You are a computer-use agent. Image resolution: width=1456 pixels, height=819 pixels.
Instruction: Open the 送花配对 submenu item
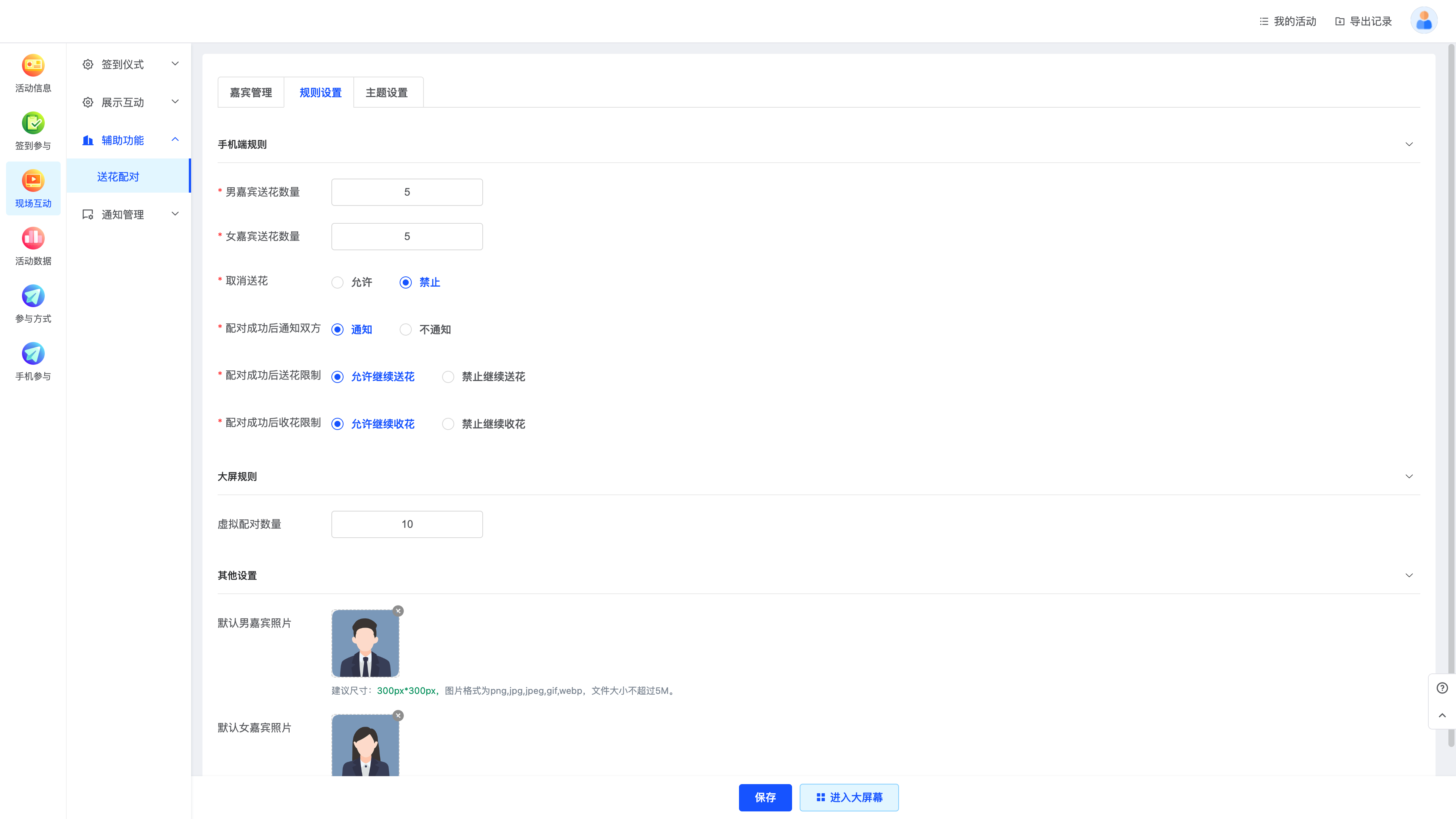[128, 176]
